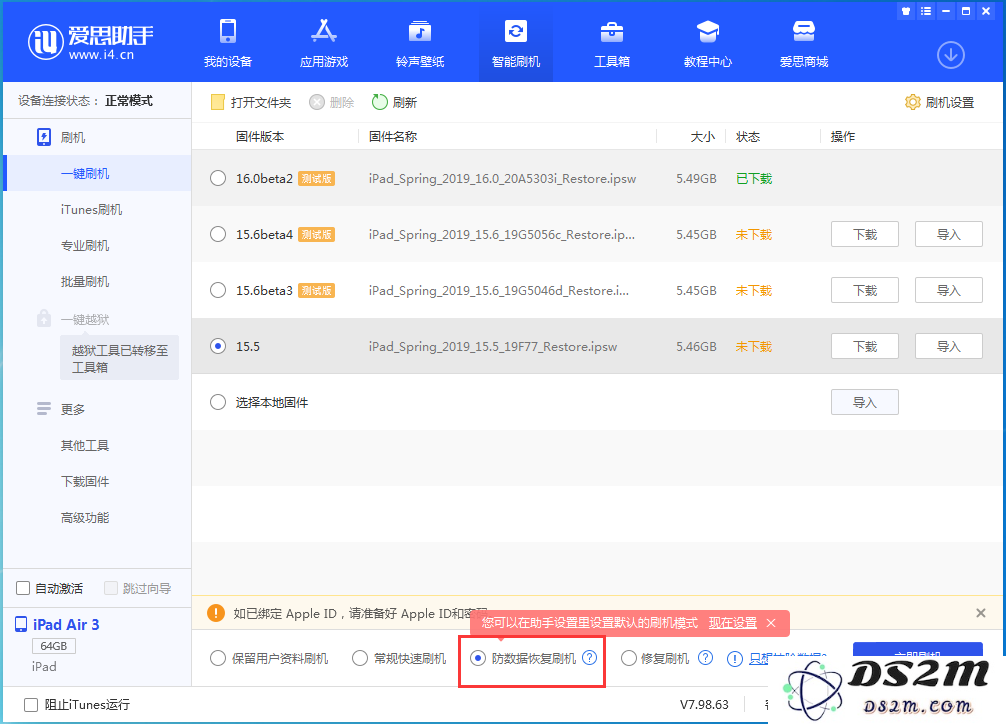Viewport: 1006px width, 724px height.
Task: Toggle 自动激活 checkbox
Action: point(23,588)
